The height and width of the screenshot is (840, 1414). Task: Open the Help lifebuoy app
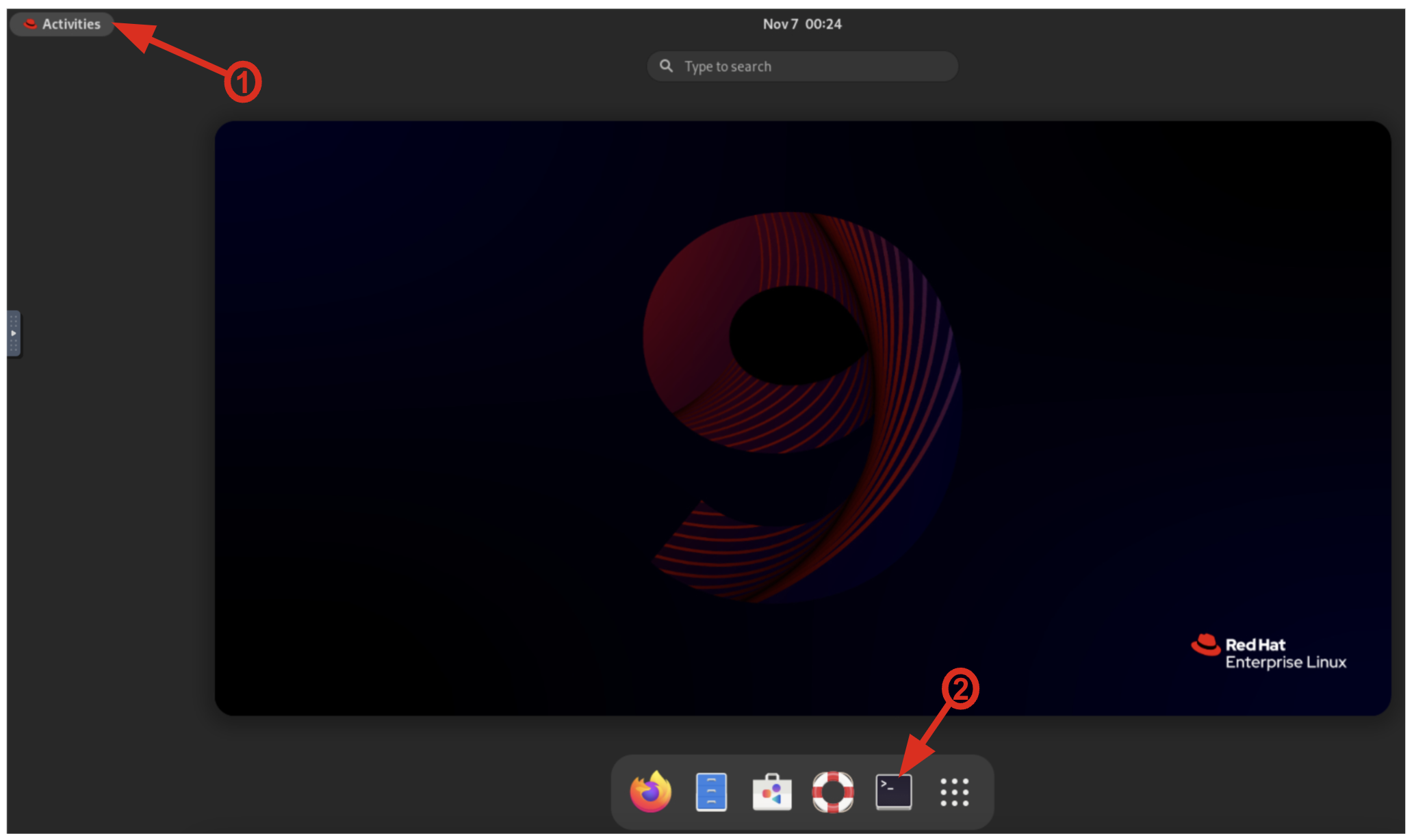tap(832, 792)
